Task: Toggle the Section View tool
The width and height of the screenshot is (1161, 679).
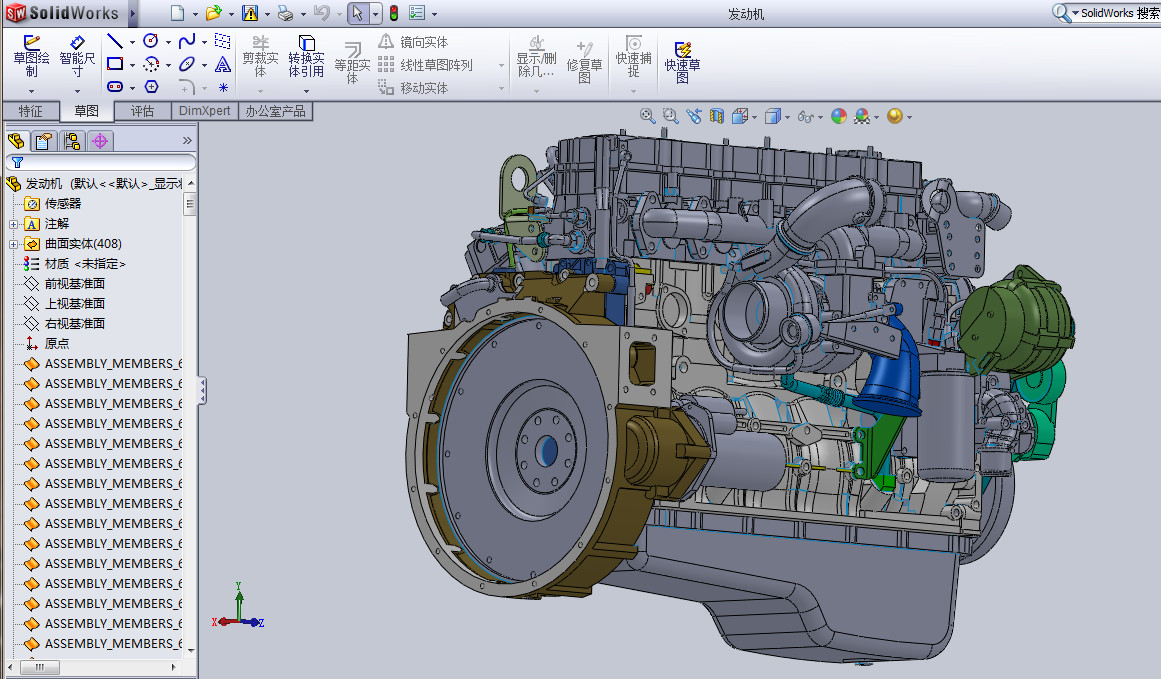Action: point(717,116)
